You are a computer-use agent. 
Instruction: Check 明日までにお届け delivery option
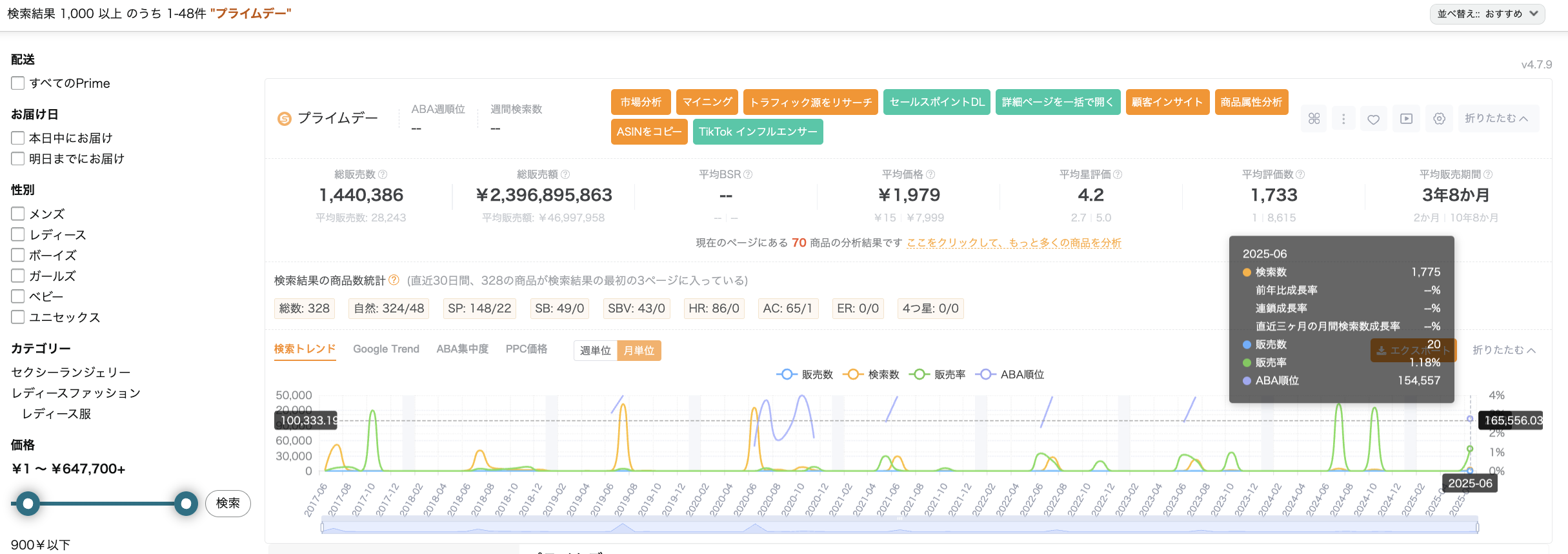click(x=18, y=158)
